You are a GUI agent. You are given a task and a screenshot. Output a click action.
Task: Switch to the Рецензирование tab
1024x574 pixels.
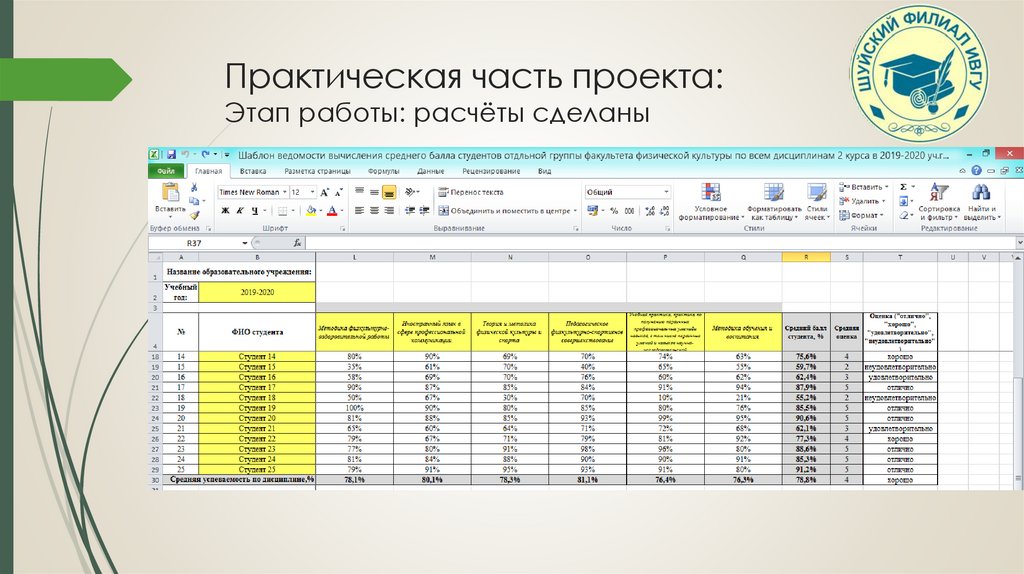(x=491, y=171)
